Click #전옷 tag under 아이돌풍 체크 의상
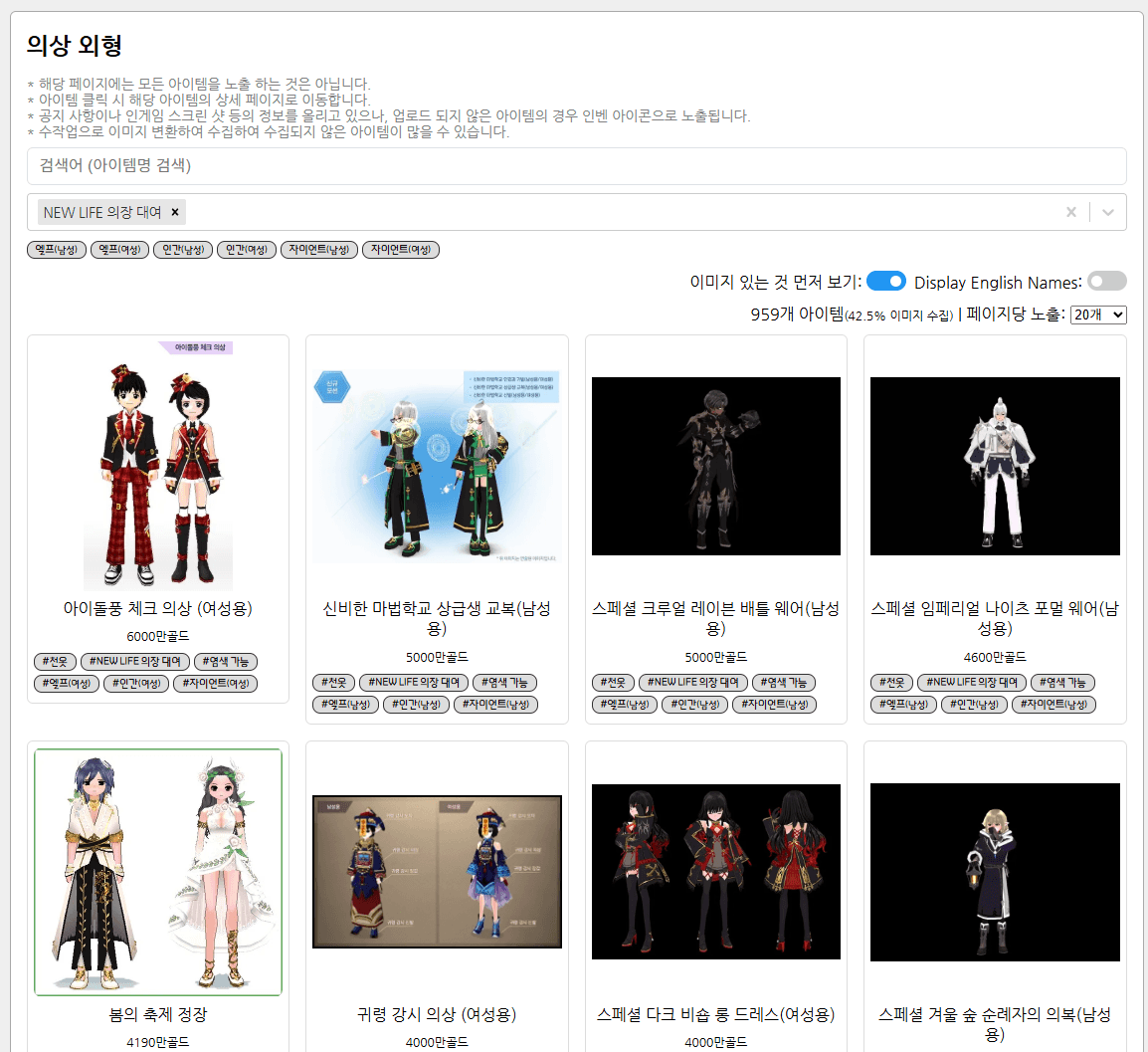 [x=55, y=661]
